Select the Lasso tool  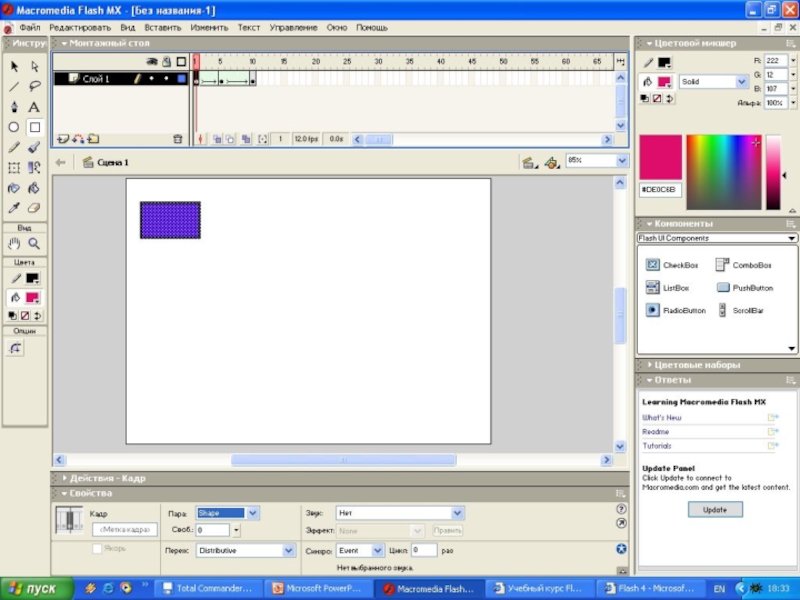pyautogui.click(x=34, y=86)
